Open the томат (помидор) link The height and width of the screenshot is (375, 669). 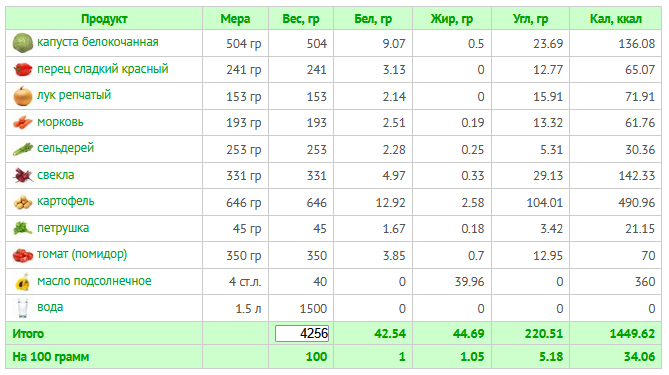point(82,254)
